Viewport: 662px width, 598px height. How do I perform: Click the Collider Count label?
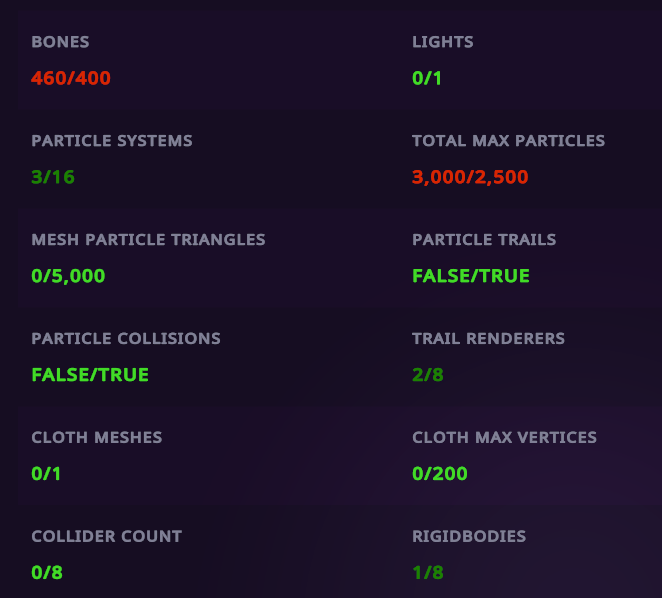click(106, 537)
